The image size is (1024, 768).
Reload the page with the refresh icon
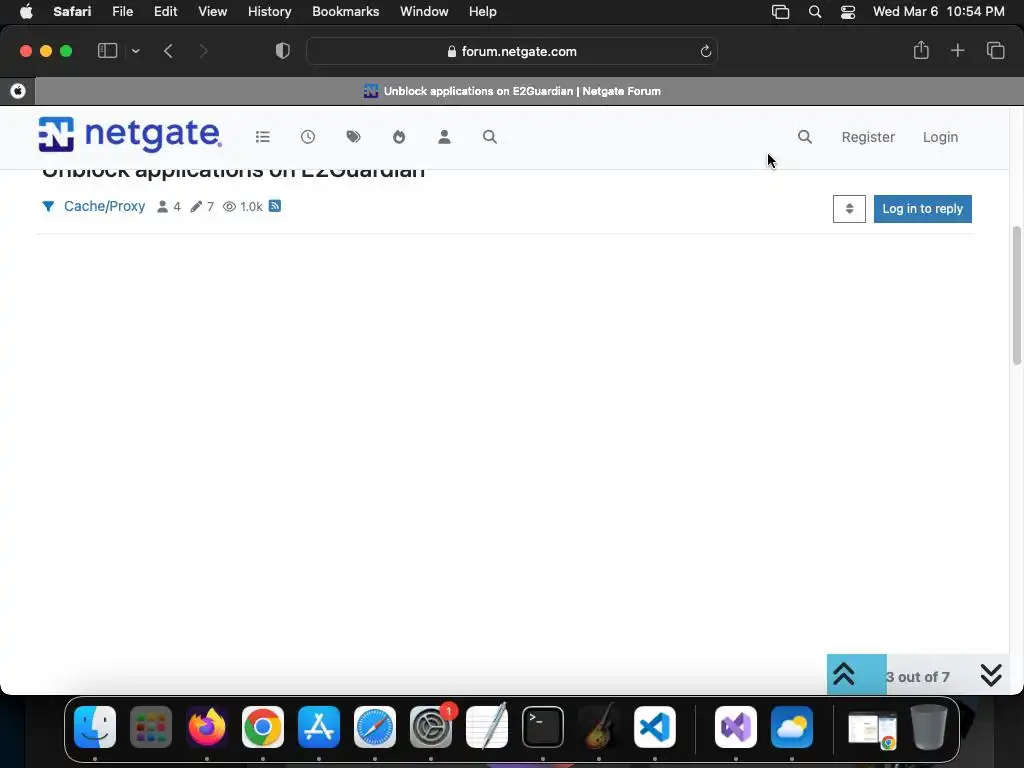[x=705, y=51]
